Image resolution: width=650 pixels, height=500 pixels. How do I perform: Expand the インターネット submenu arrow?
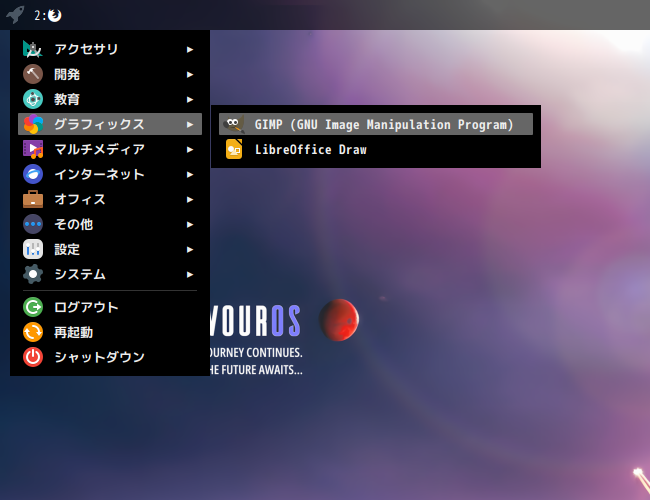point(190,174)
